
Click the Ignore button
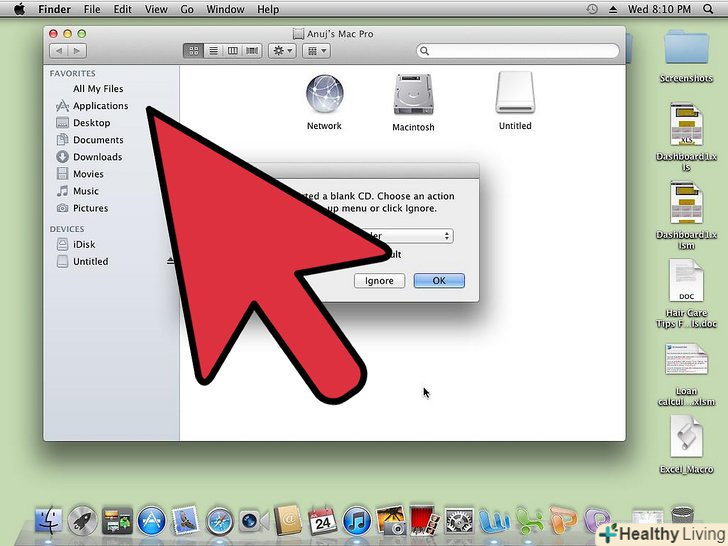pyautogui.click(x=379, y=280)
